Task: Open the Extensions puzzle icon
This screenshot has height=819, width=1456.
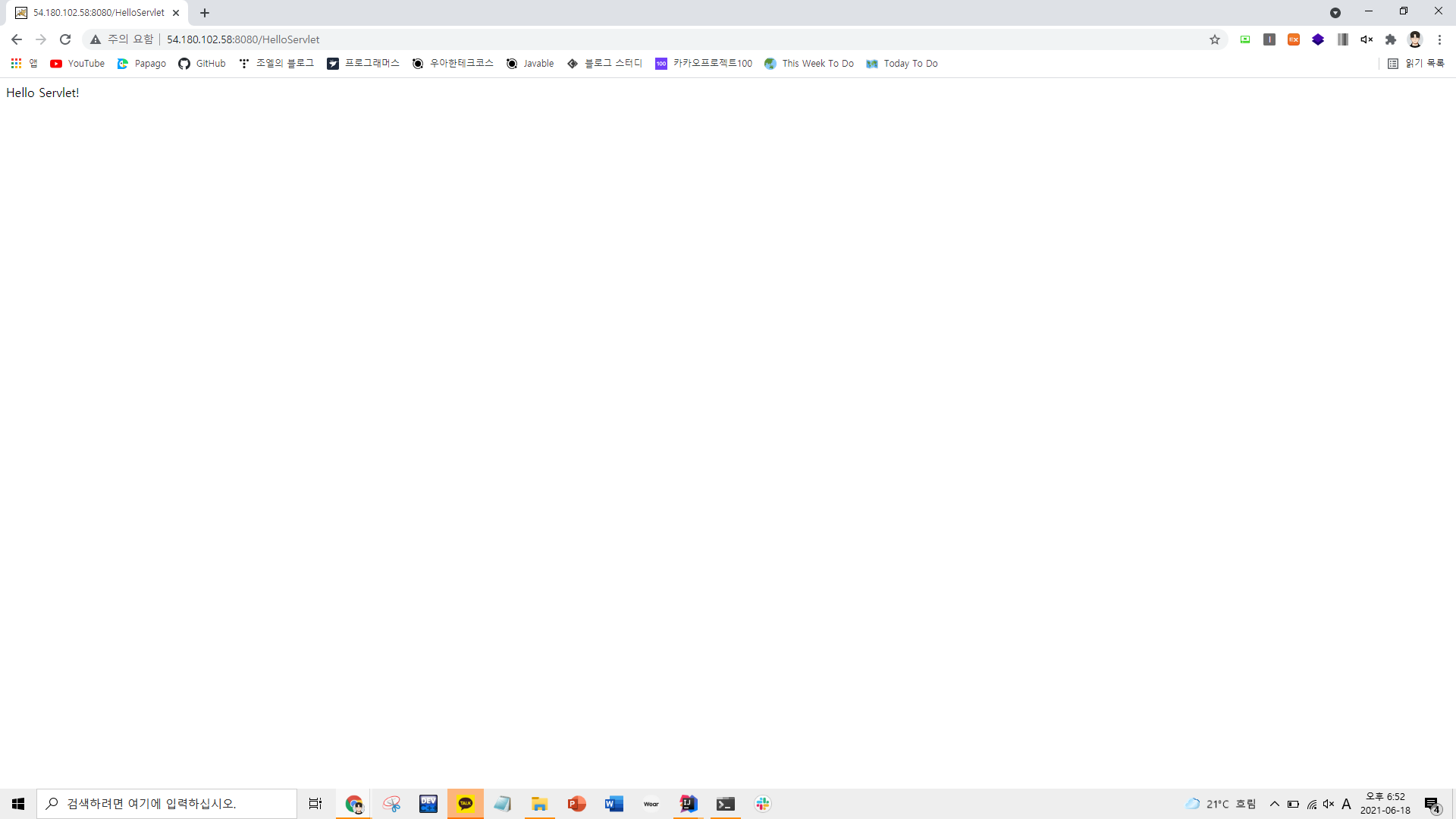Action: [x=1391, y=39]
